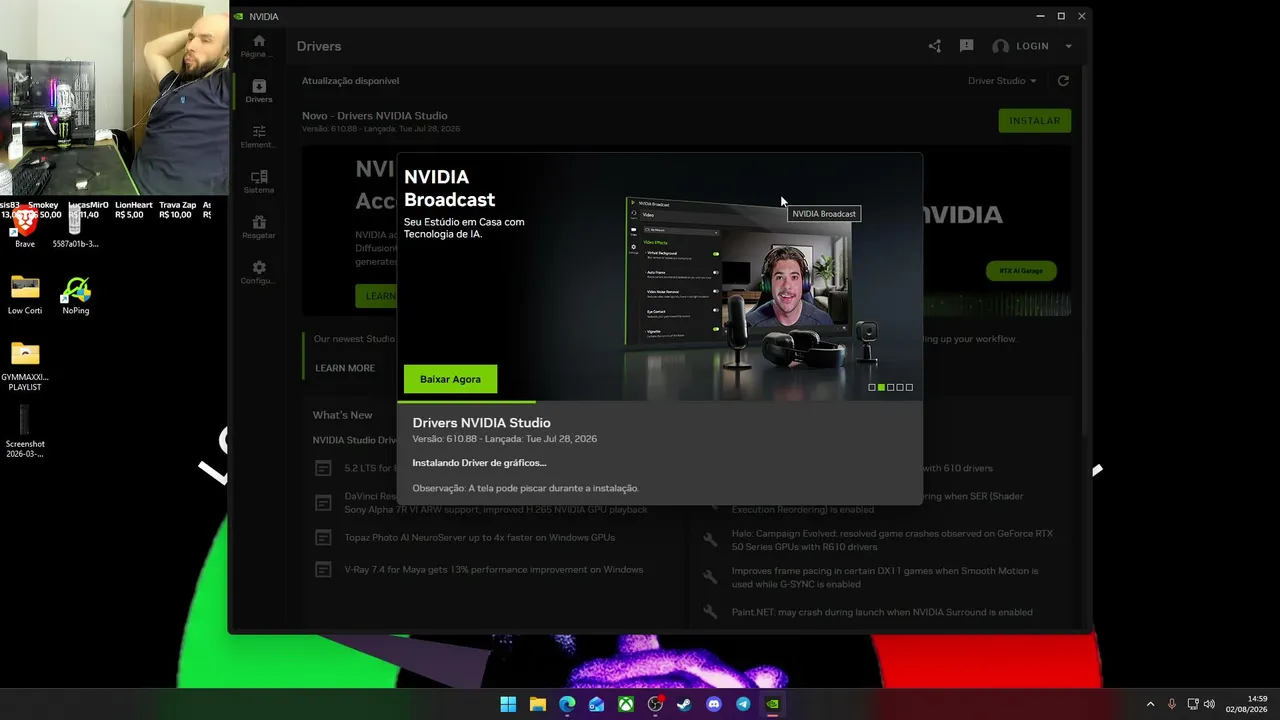Open Telegram from the taskbar
Viewport: 1280px width, 720px height.
pos(743,704)
